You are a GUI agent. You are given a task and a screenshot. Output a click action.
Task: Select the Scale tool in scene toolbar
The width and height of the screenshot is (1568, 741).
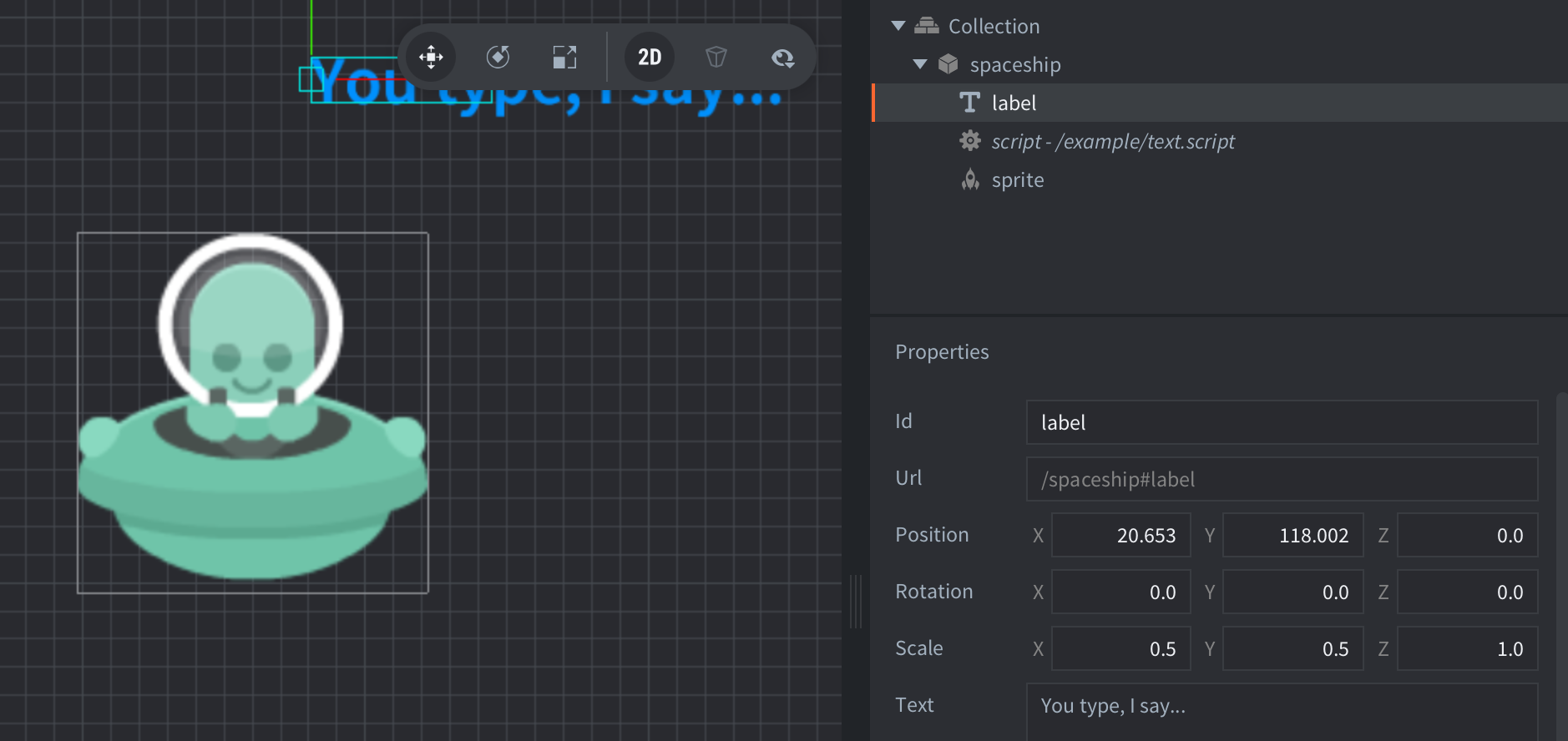[x=565, y=57]
